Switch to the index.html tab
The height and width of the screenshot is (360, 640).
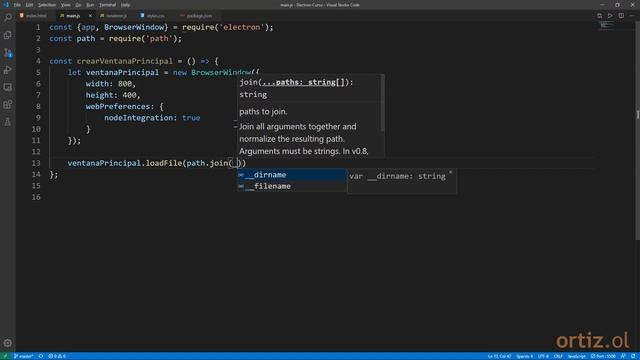pos(36,16)
